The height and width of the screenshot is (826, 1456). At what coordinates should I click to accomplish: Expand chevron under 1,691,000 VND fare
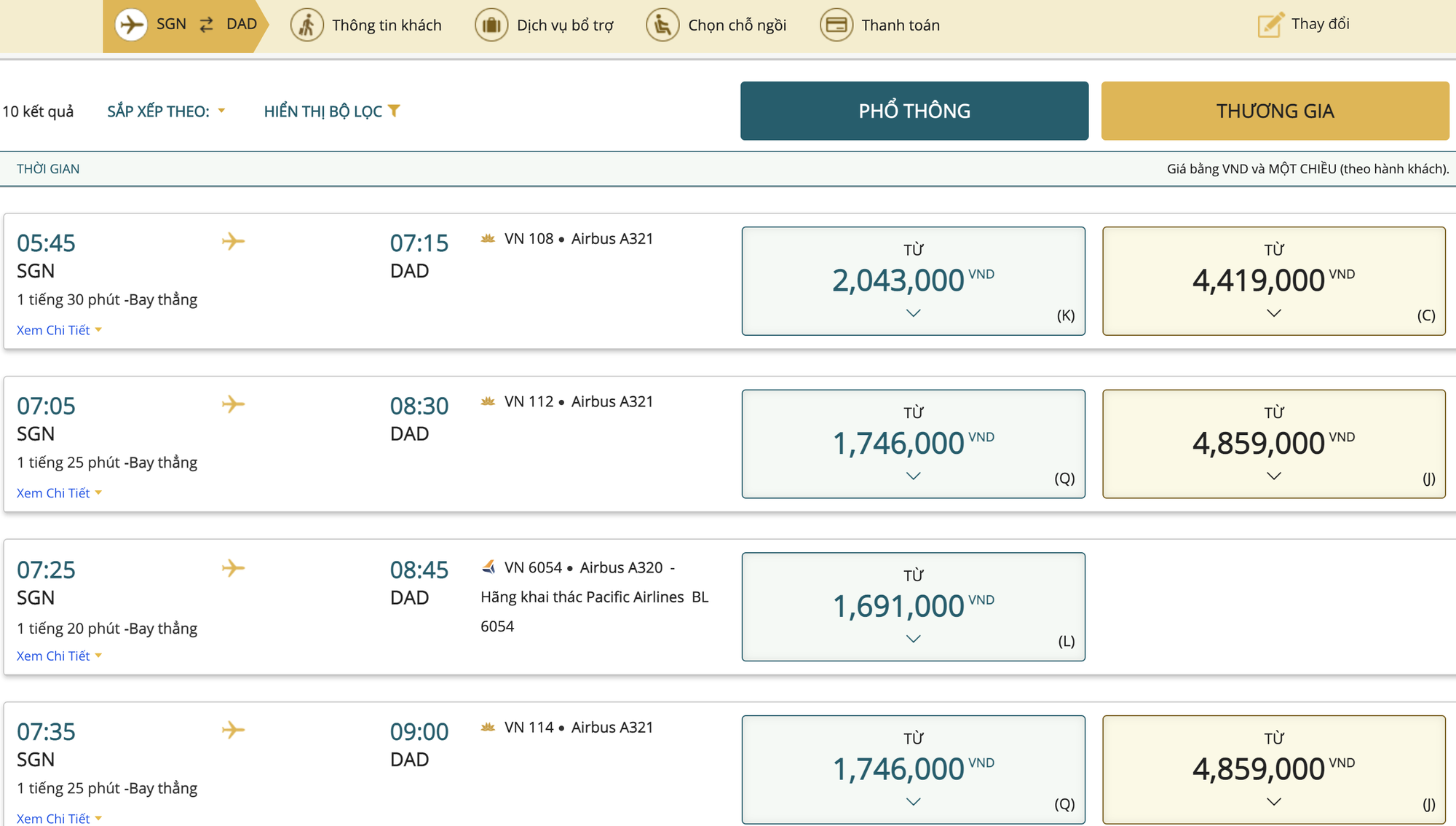click(914, 639)
